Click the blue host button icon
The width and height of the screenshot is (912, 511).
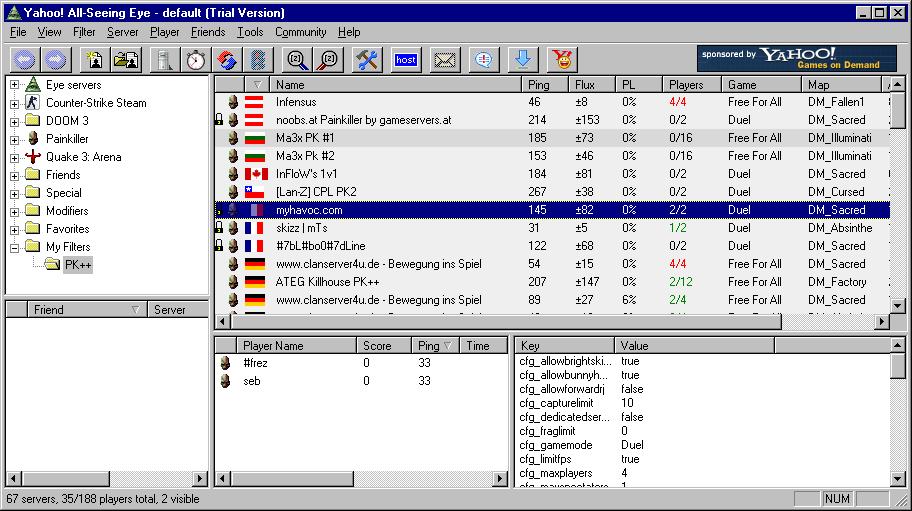[405, 59]
